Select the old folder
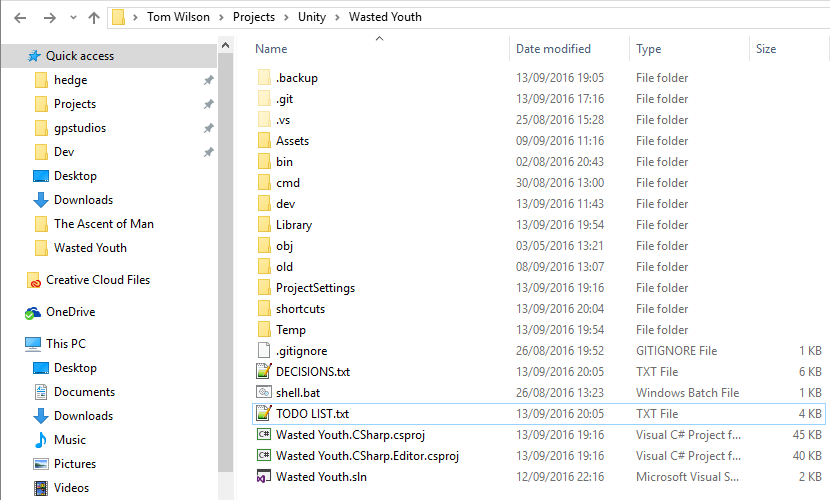The width and height of the screenshot is (830, 500). click(x=284, y=267)
